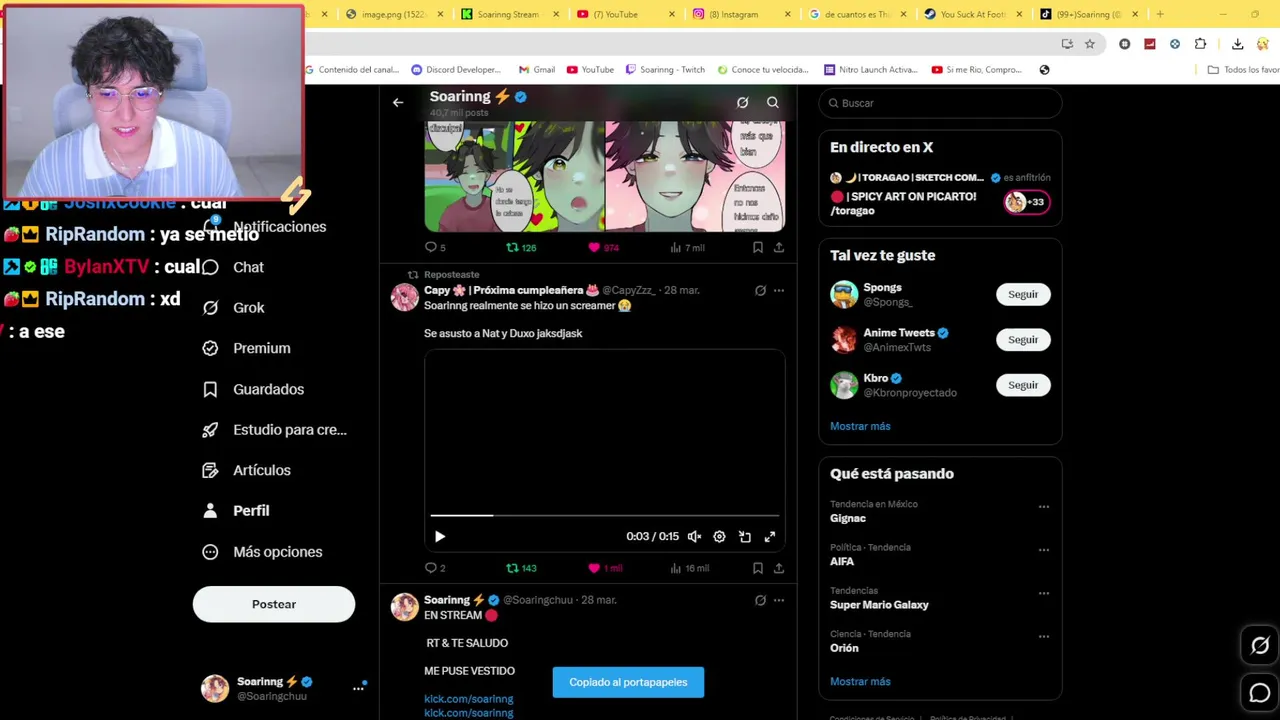Go back with the arrow beside Soarinng header
The image size is (1280, 720).
(x=398, y=102)
